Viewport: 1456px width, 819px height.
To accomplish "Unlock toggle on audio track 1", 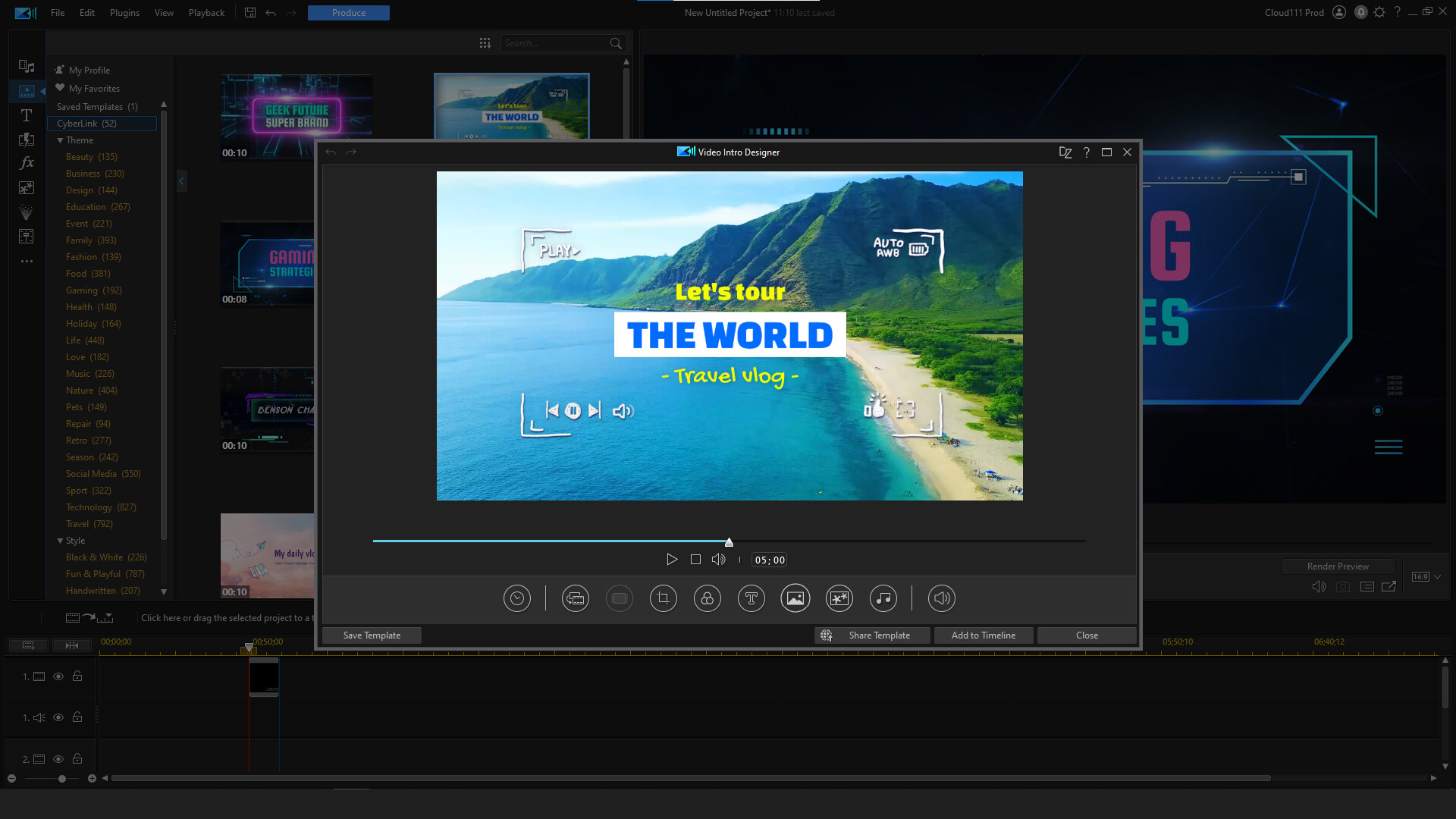I will [77, 717].
